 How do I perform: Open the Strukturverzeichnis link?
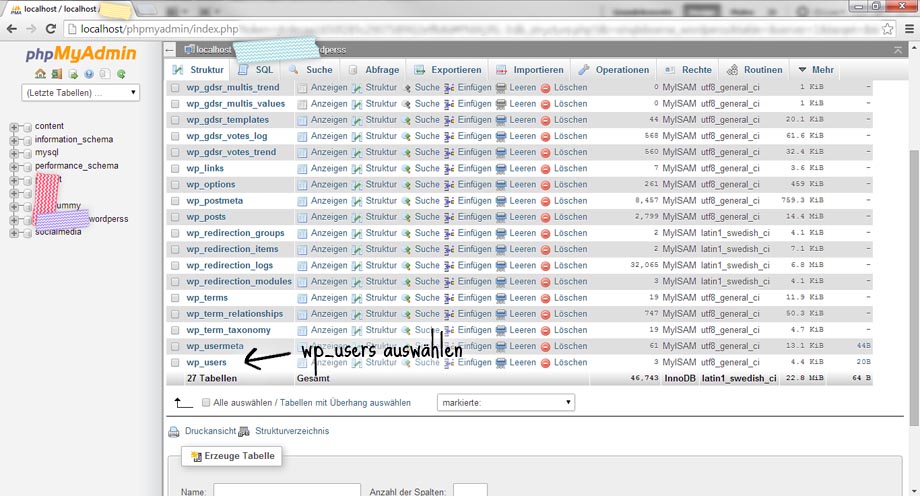[x=292, y=431]
